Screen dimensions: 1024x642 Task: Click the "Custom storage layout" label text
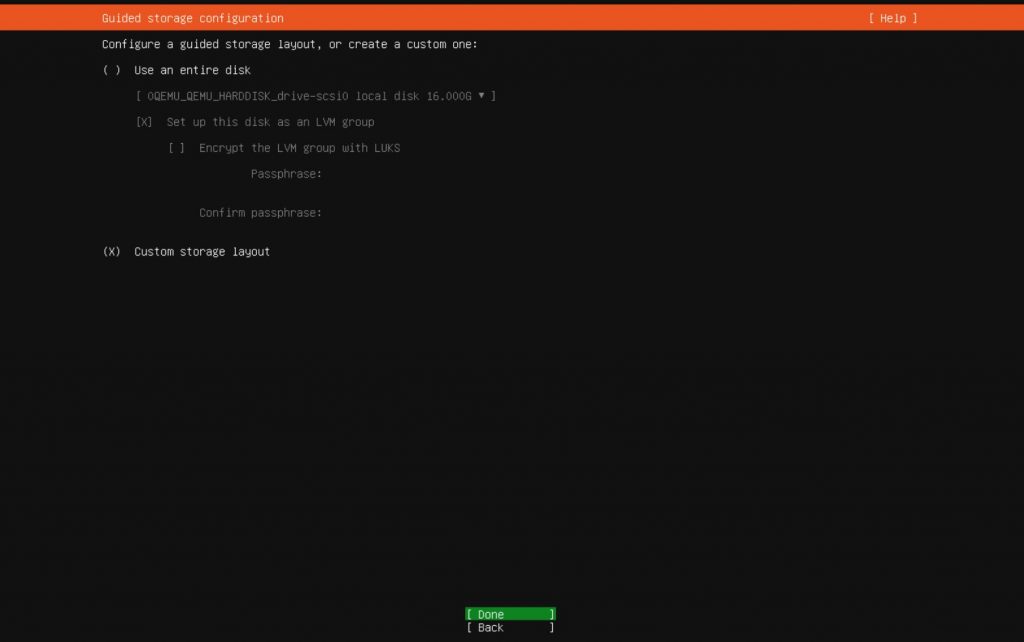[202, 252]
